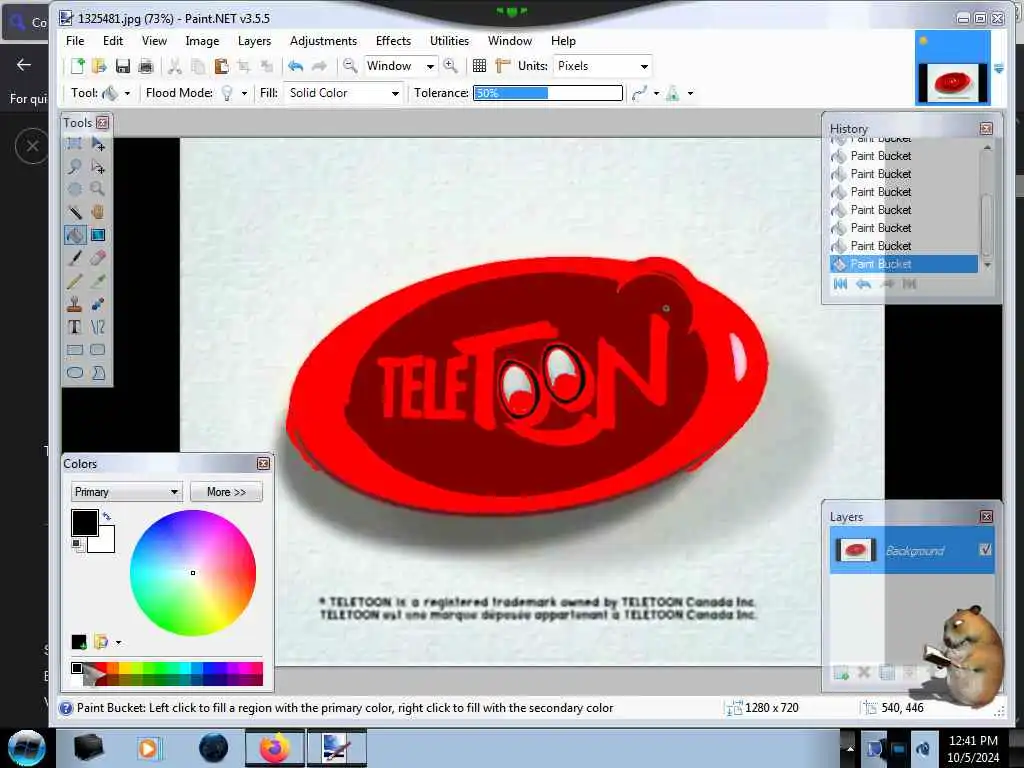Screen dimensions: 1024x768
Task: Step backward in the History panel
Action: coord(863,284)
